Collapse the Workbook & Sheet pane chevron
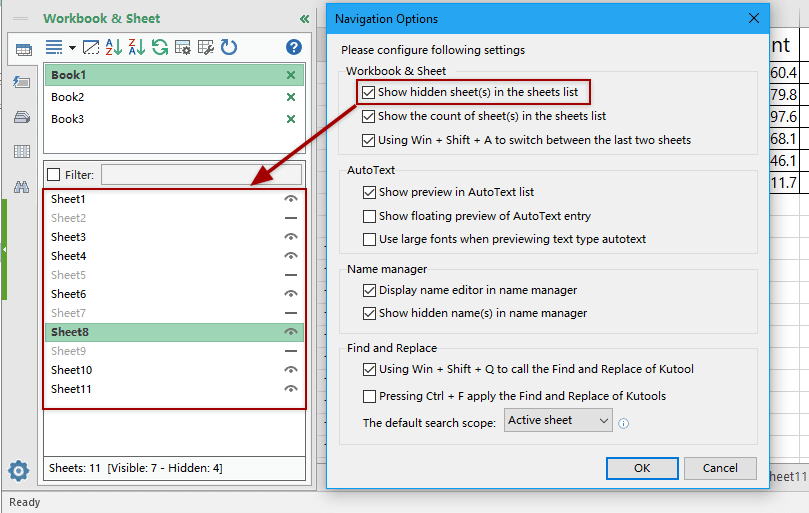809x513 pixels. [304, 18]
